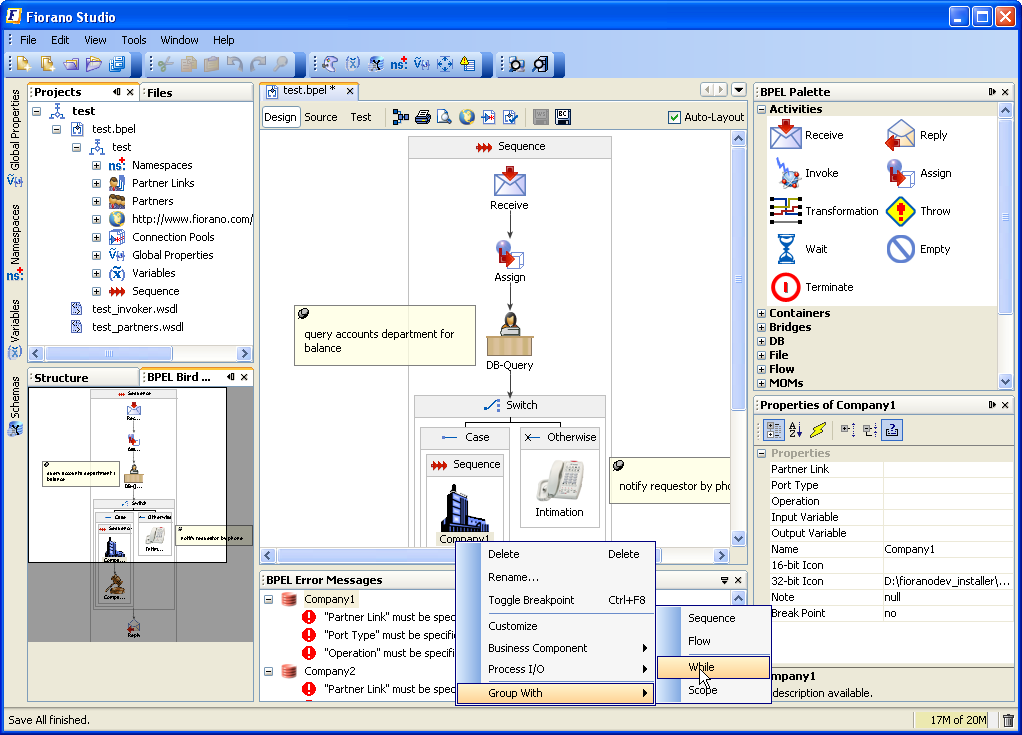Select the Empty activity
1022x735 pixels.
918,249
